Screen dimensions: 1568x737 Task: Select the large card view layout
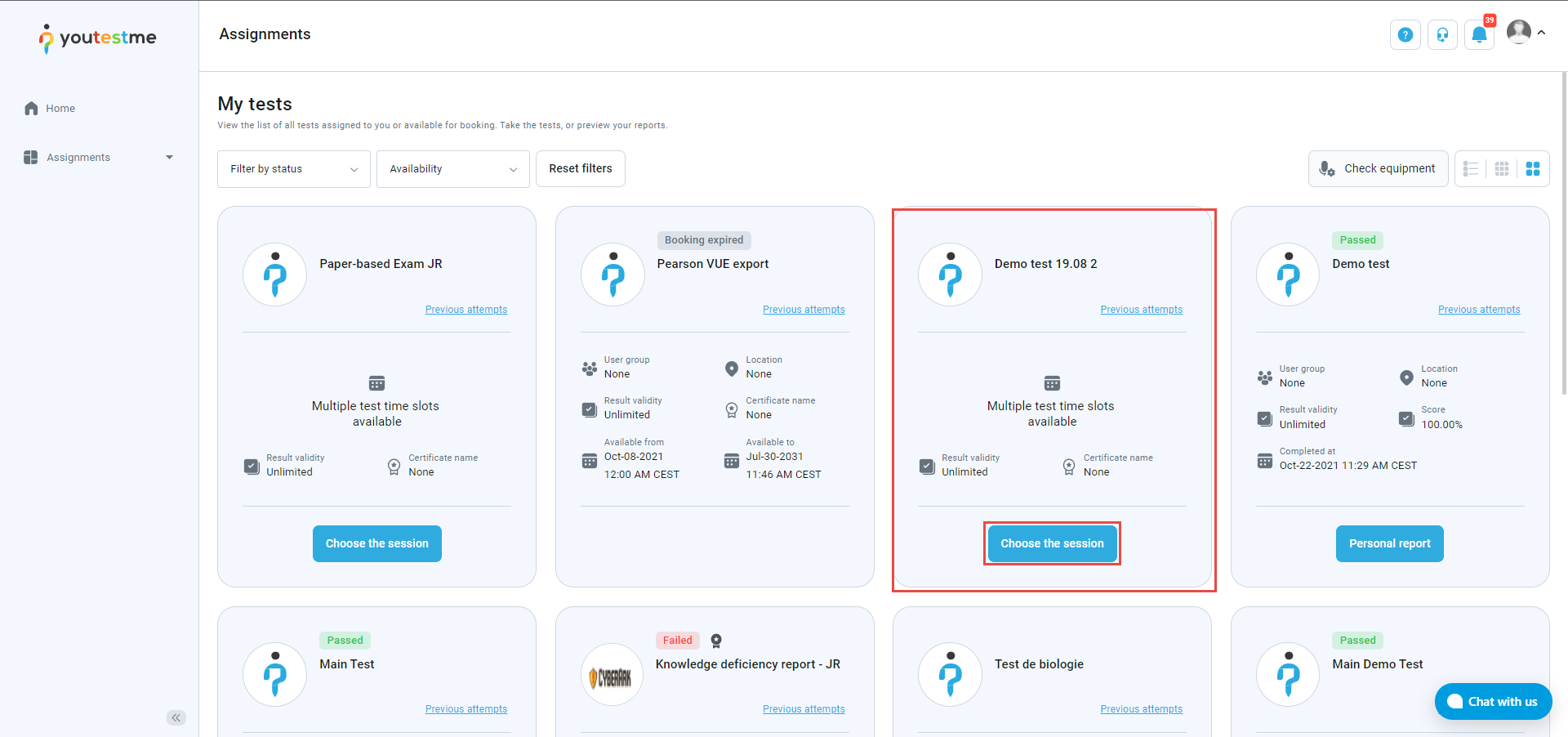pyautogui.click(x=1533, y=169)
